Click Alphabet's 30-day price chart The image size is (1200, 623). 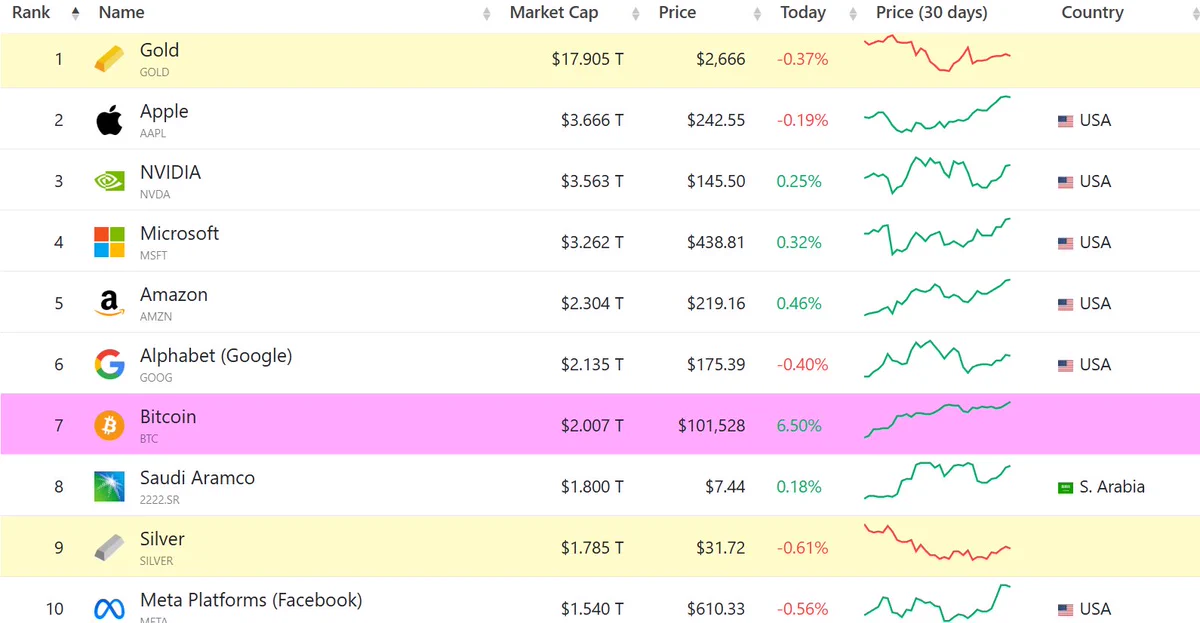(938, 359)
